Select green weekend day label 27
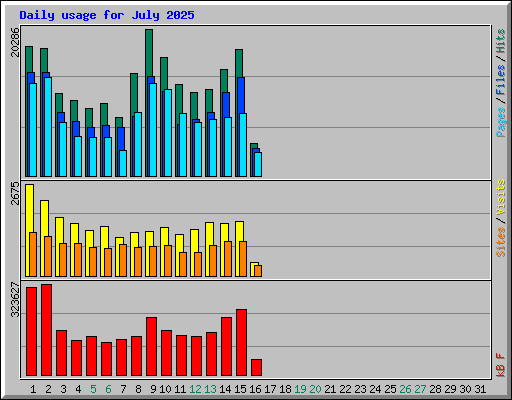This screenshot has height=400, width=512. [x=420, y=389]
